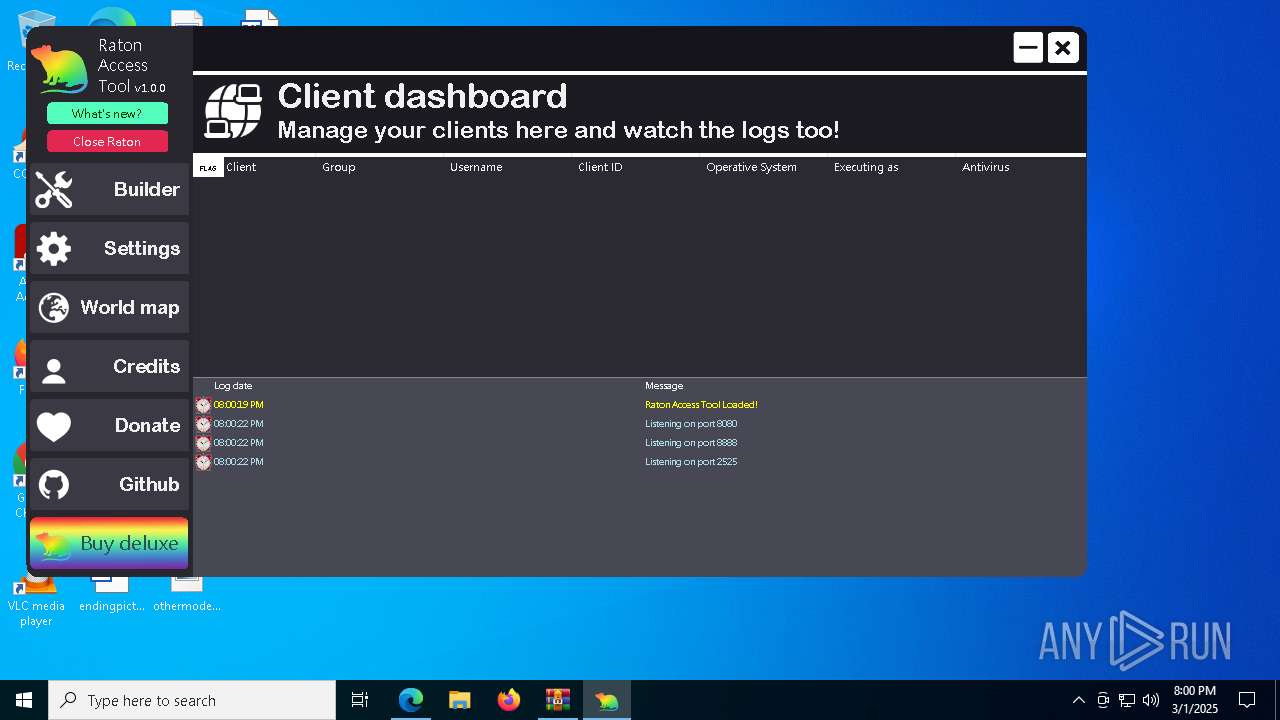This screenshot has height=720, width=1280.
Task: Click the Raton rainbow rat logo
Action: coord(60,70)
